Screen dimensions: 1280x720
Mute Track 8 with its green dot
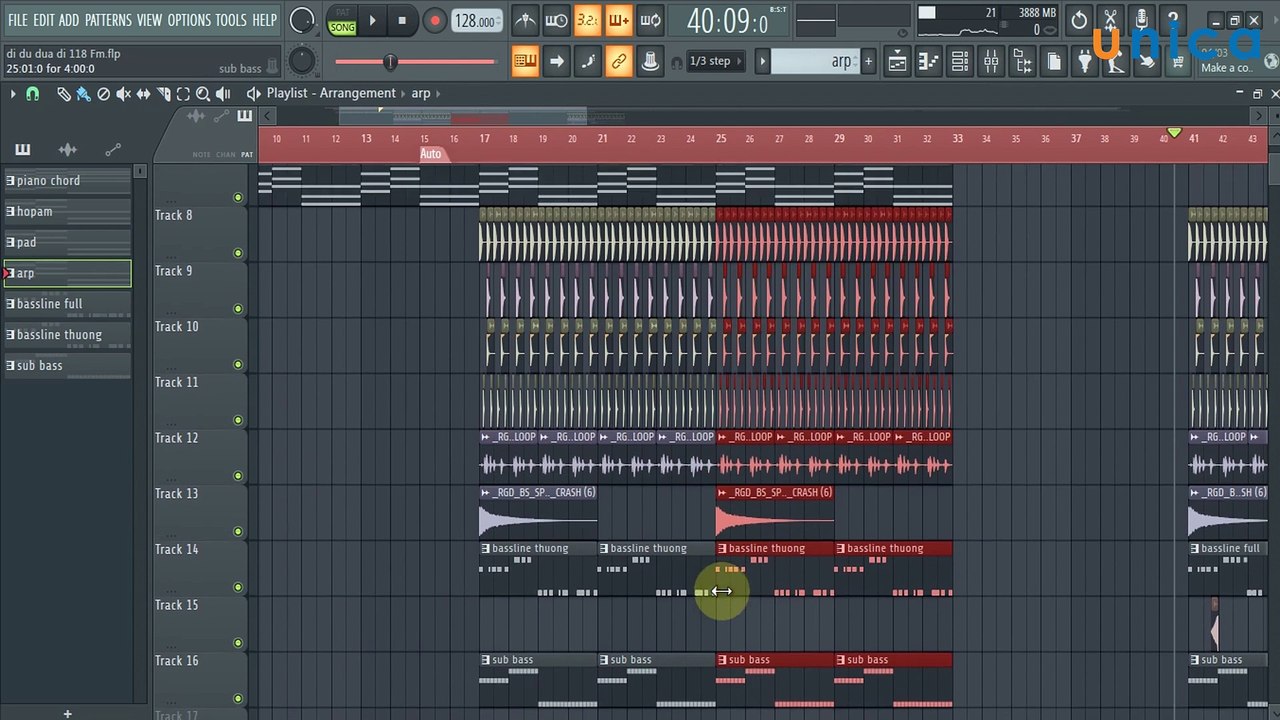coord(238,253)
